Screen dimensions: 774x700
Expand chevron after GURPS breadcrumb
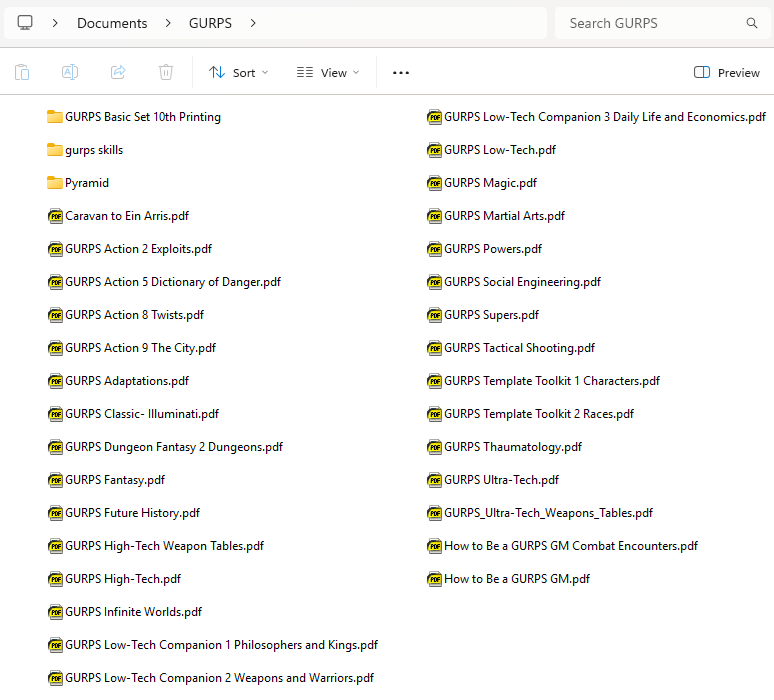pos(253,23)
